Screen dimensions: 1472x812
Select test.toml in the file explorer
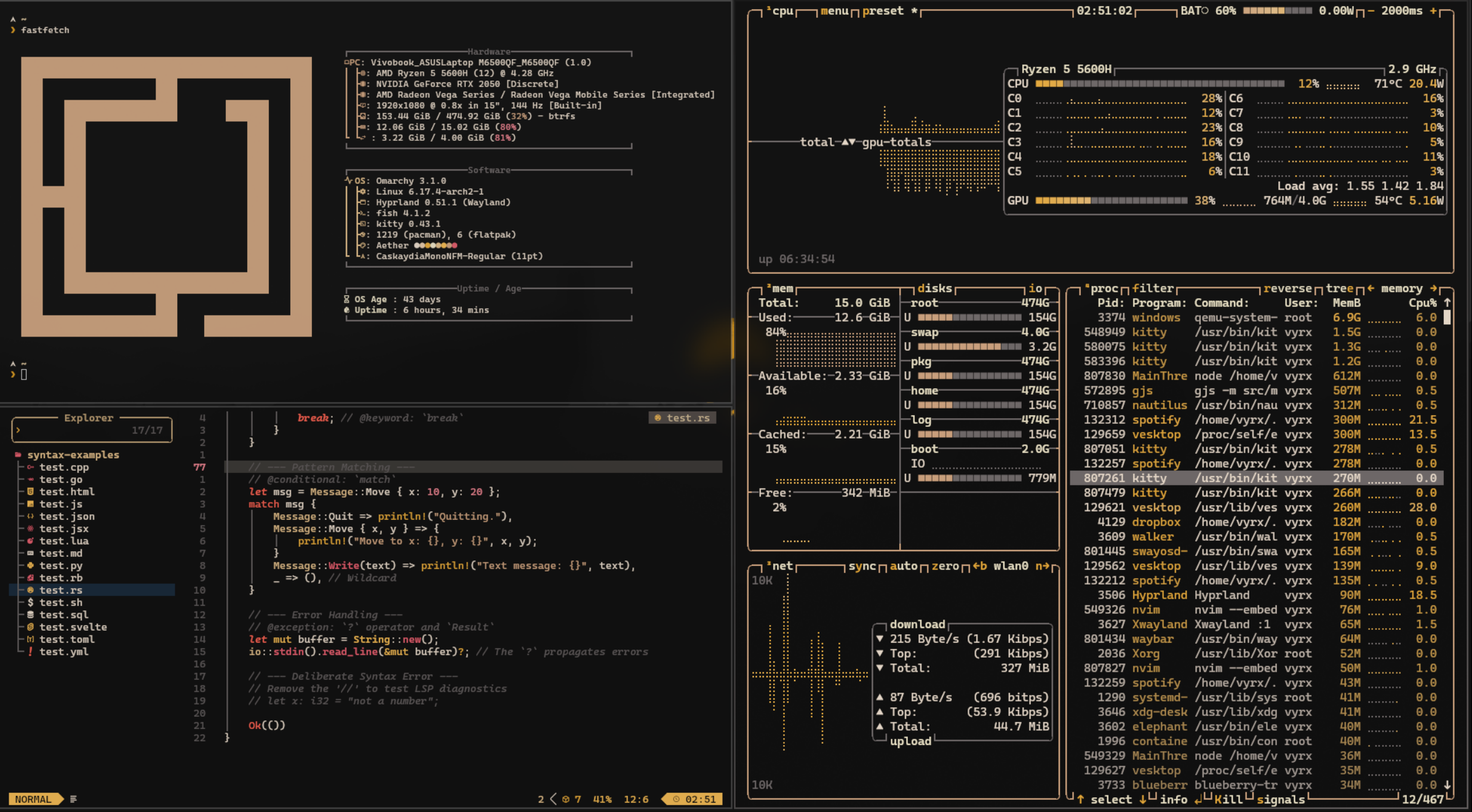pyautogui.click(x=66, y=639)
